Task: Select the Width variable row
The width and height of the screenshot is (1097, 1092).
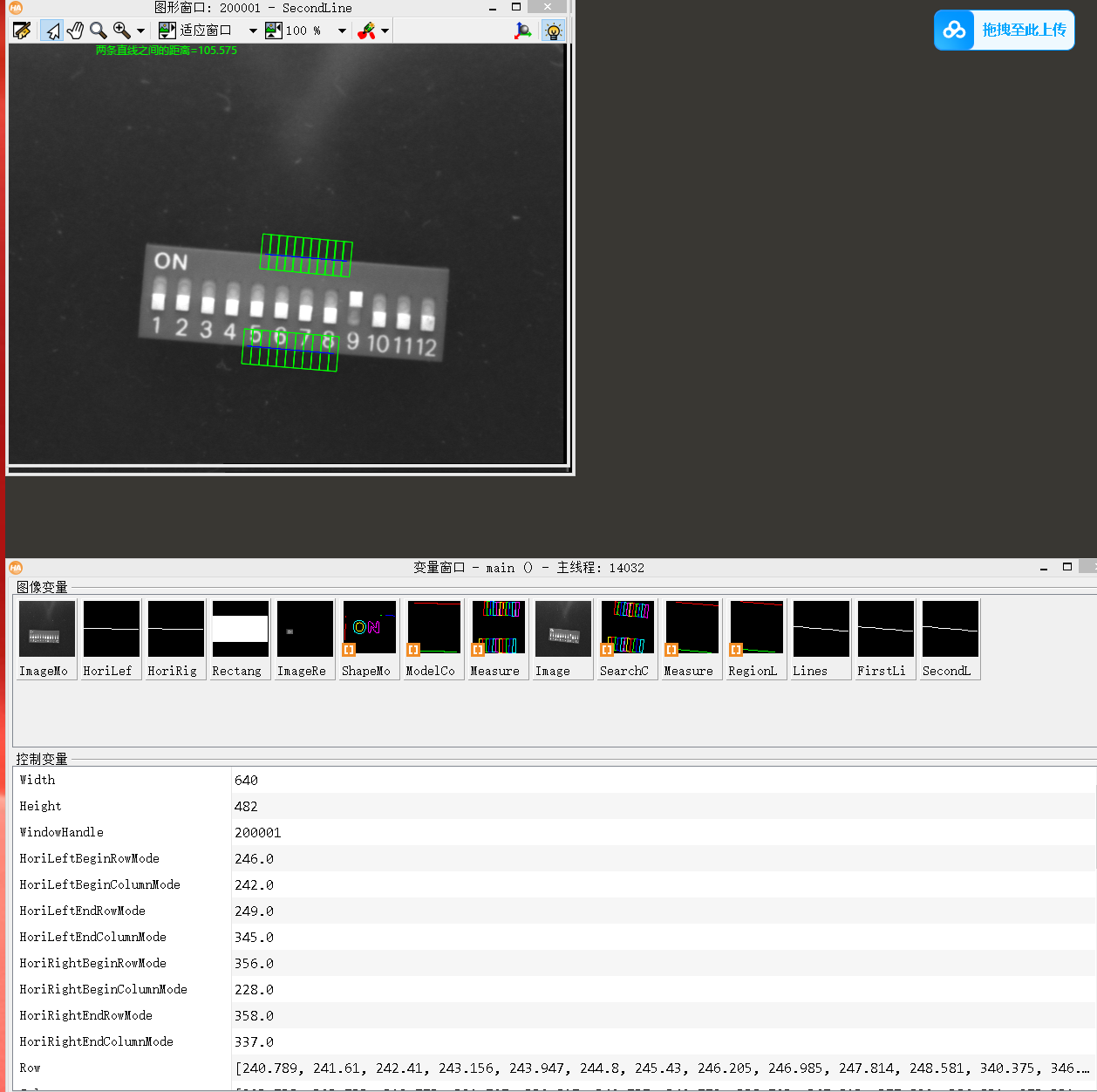Action: pyautogui.click(x=555, y=780)
